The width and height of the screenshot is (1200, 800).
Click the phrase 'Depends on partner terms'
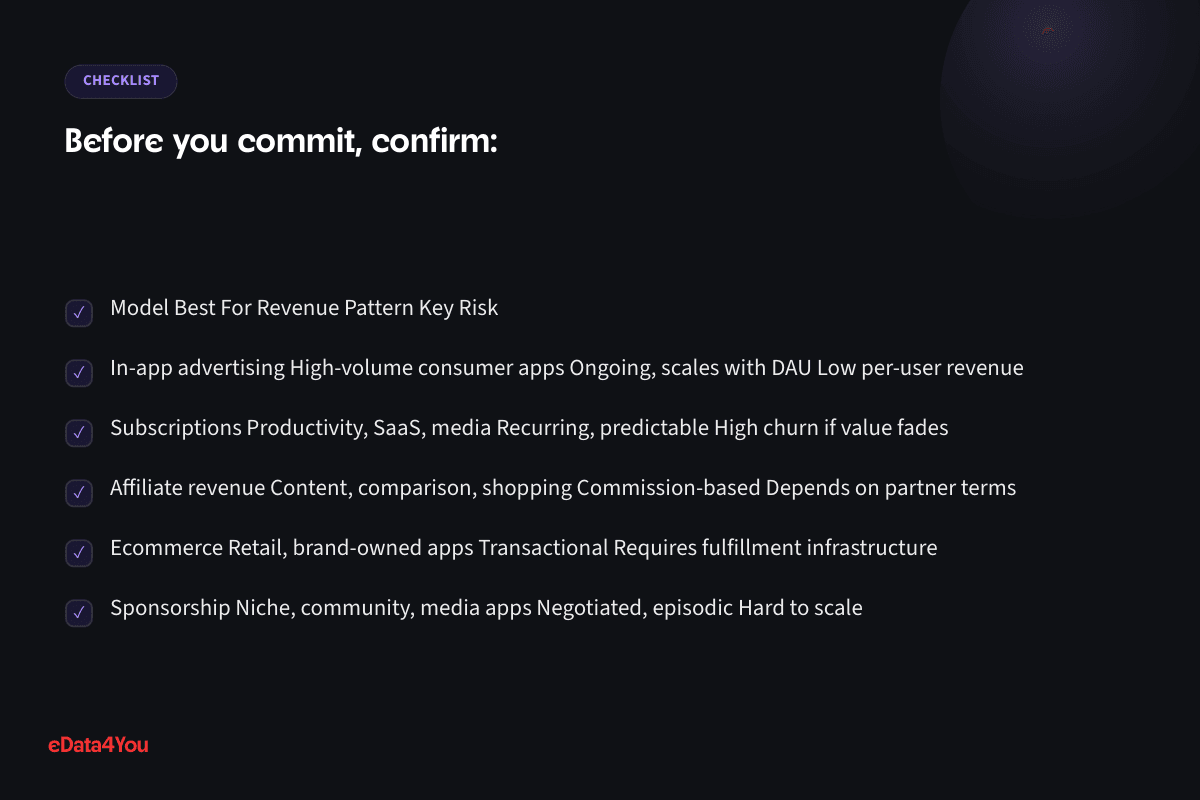click(x=891, y=488)
